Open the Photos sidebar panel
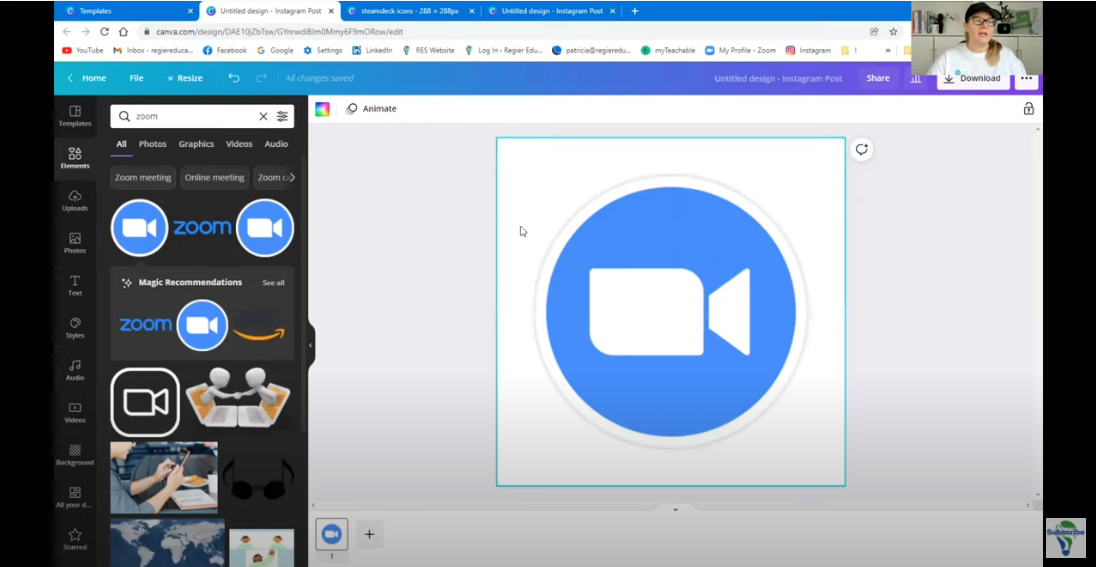 click(75, 243)
